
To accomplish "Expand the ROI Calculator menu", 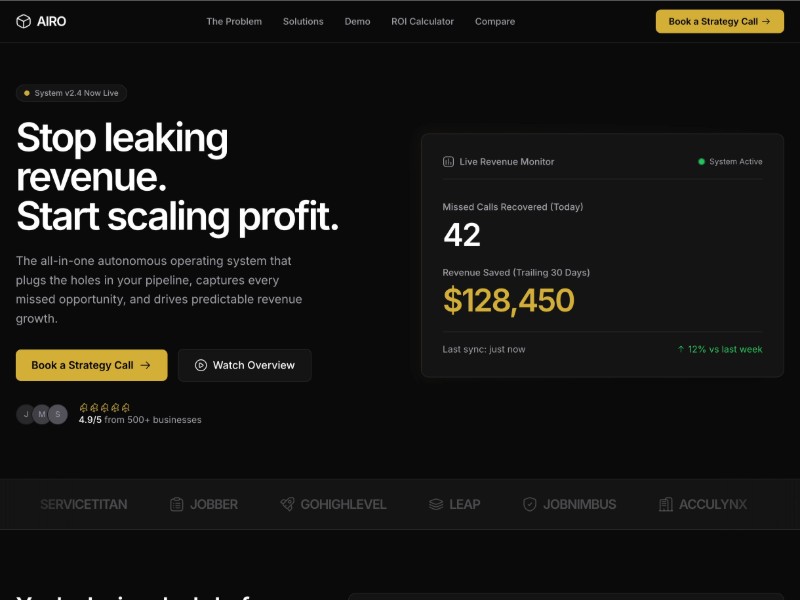I will pyautogui.click(x=422, y=21).
